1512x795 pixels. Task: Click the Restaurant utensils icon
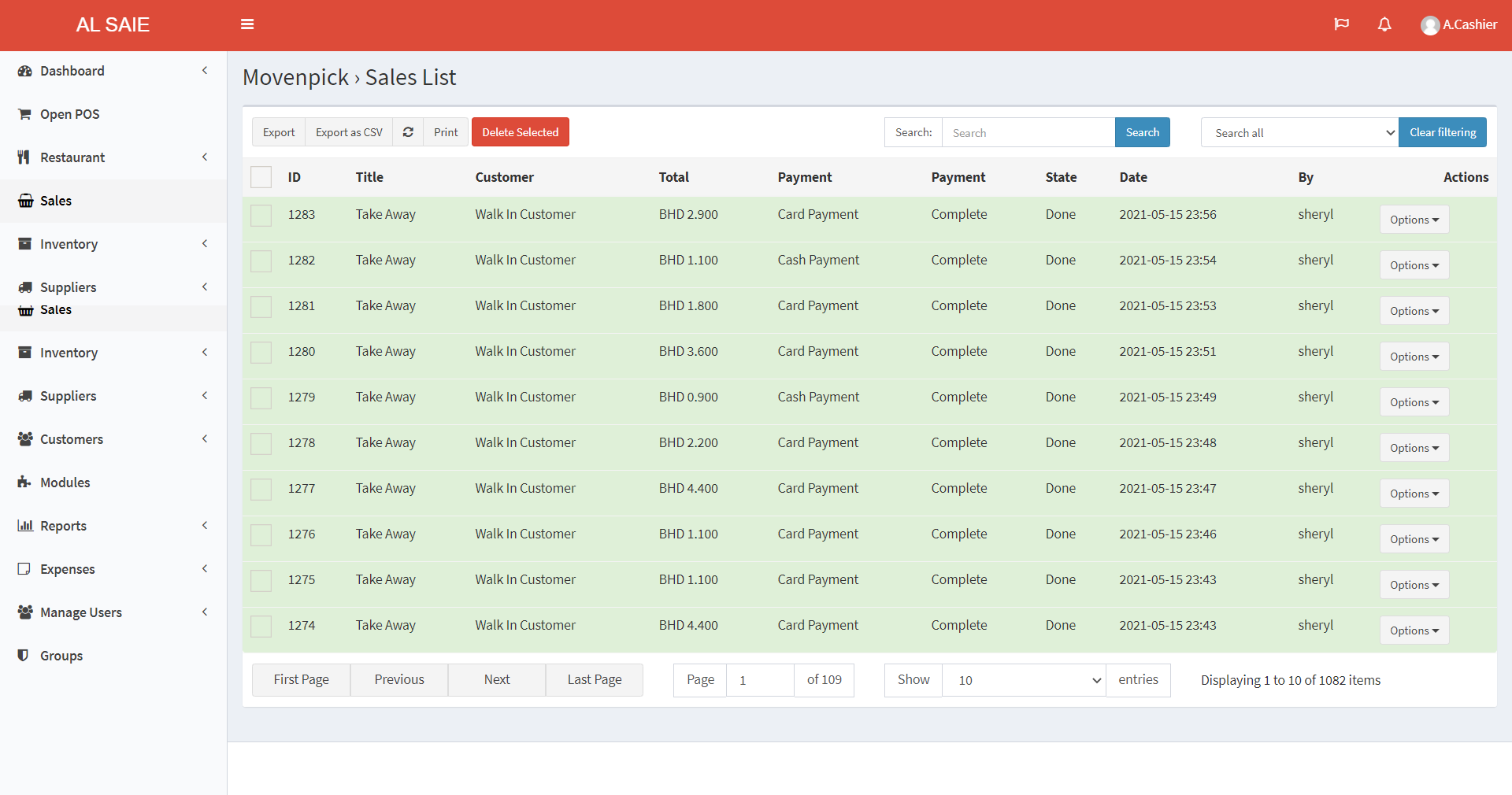pos(24,157)
